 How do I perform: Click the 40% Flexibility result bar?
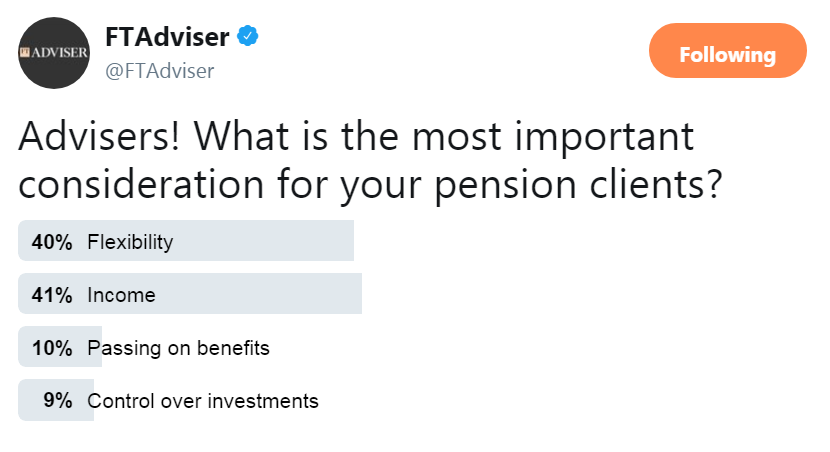pos(186,241)
